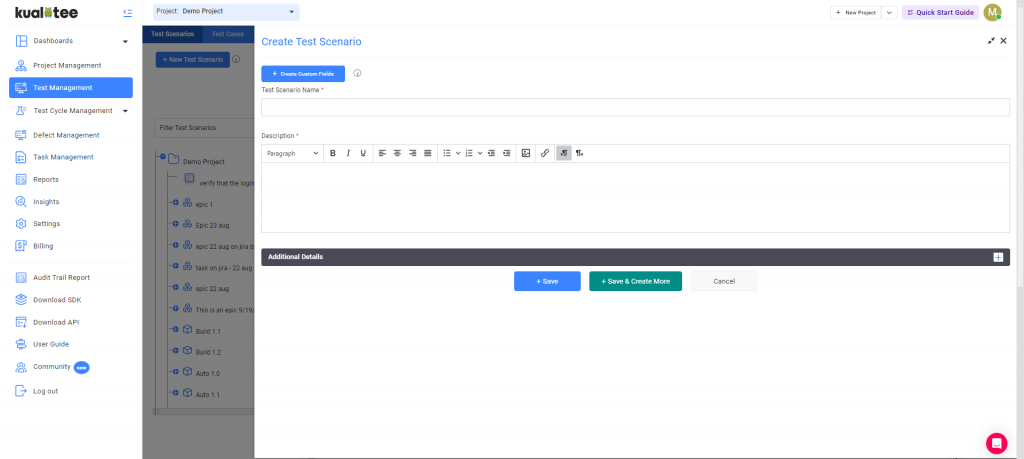Increase the indent of the description text
The image size is (1024, 459).
(507, 153)
